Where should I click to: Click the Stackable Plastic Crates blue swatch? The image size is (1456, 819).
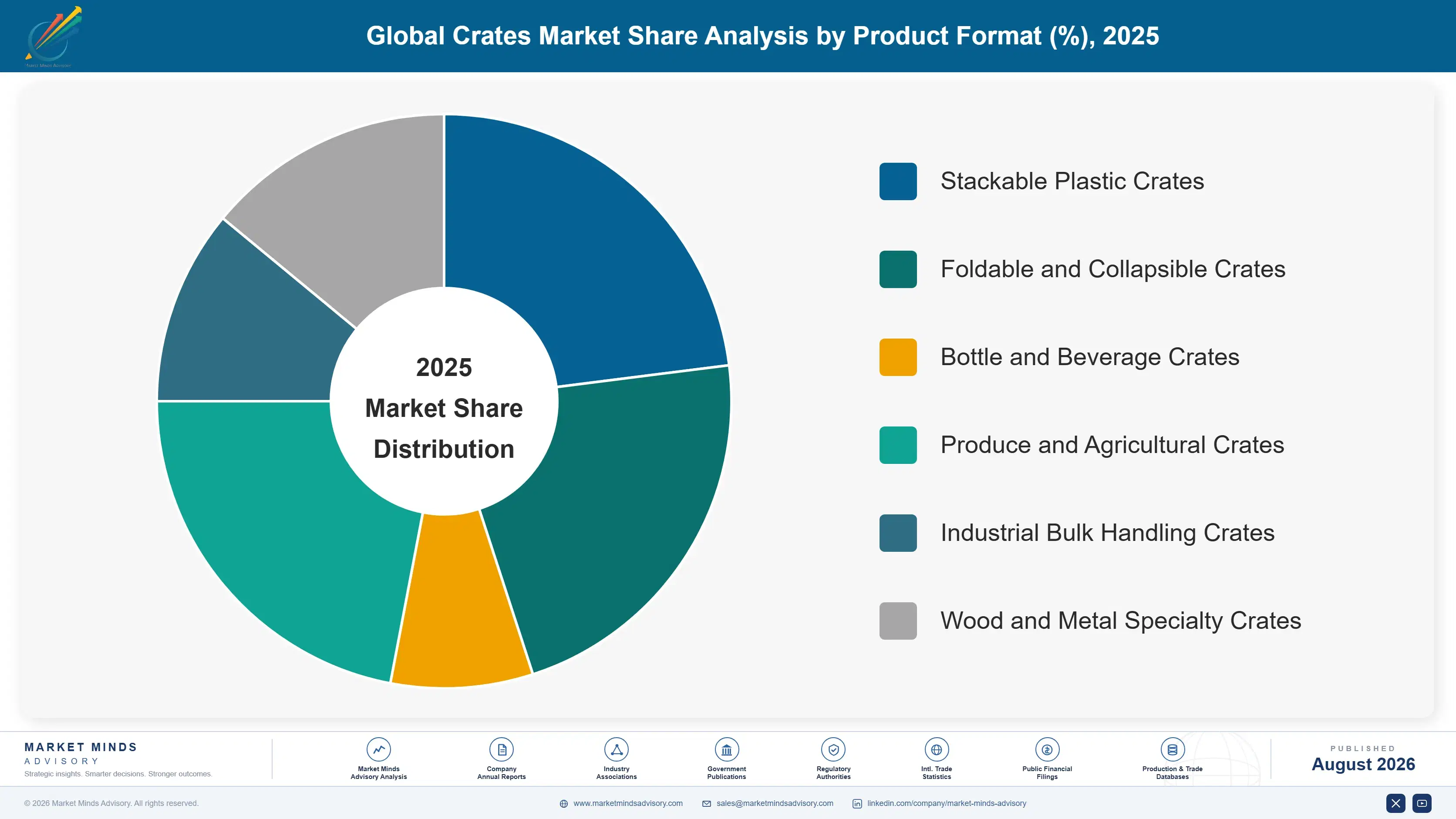[897, 181]
